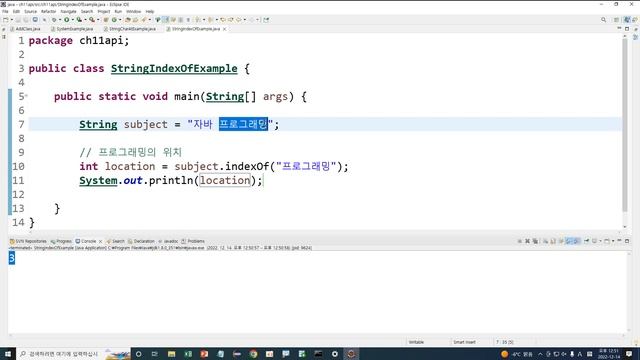The width and height of the screenshot is (640, 360).
Task: Click Remove All Terminated Launches icon
Action: pyautogui.click(x=535, y=241)
